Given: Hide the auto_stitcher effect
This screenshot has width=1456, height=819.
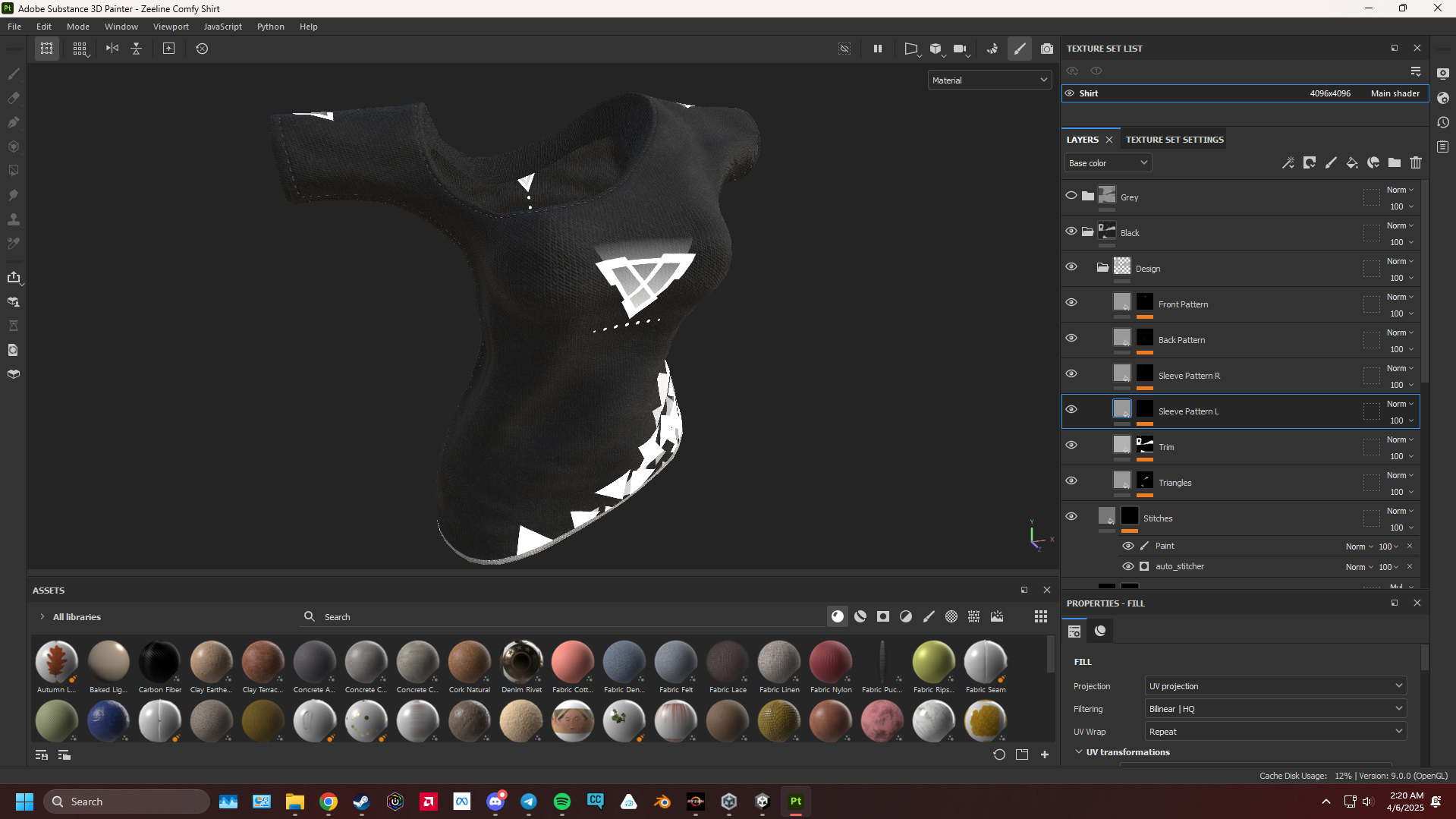Looking at the screenshot, I should pos(1128,566).
